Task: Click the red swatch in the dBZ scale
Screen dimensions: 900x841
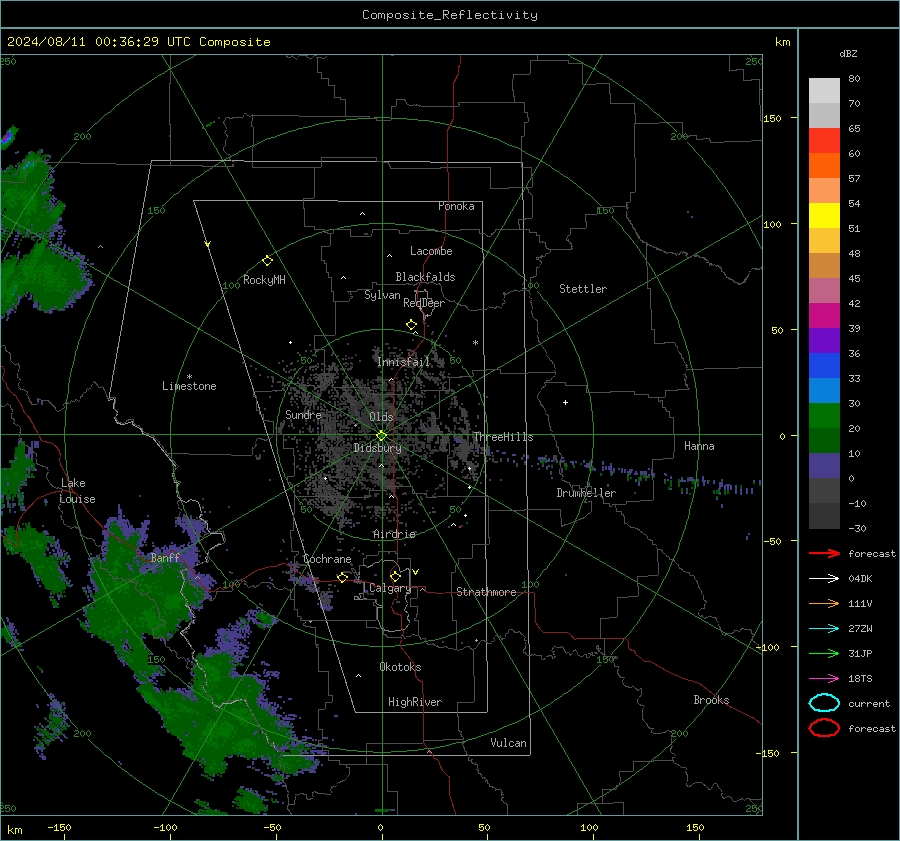Action: tap(824, 141)
